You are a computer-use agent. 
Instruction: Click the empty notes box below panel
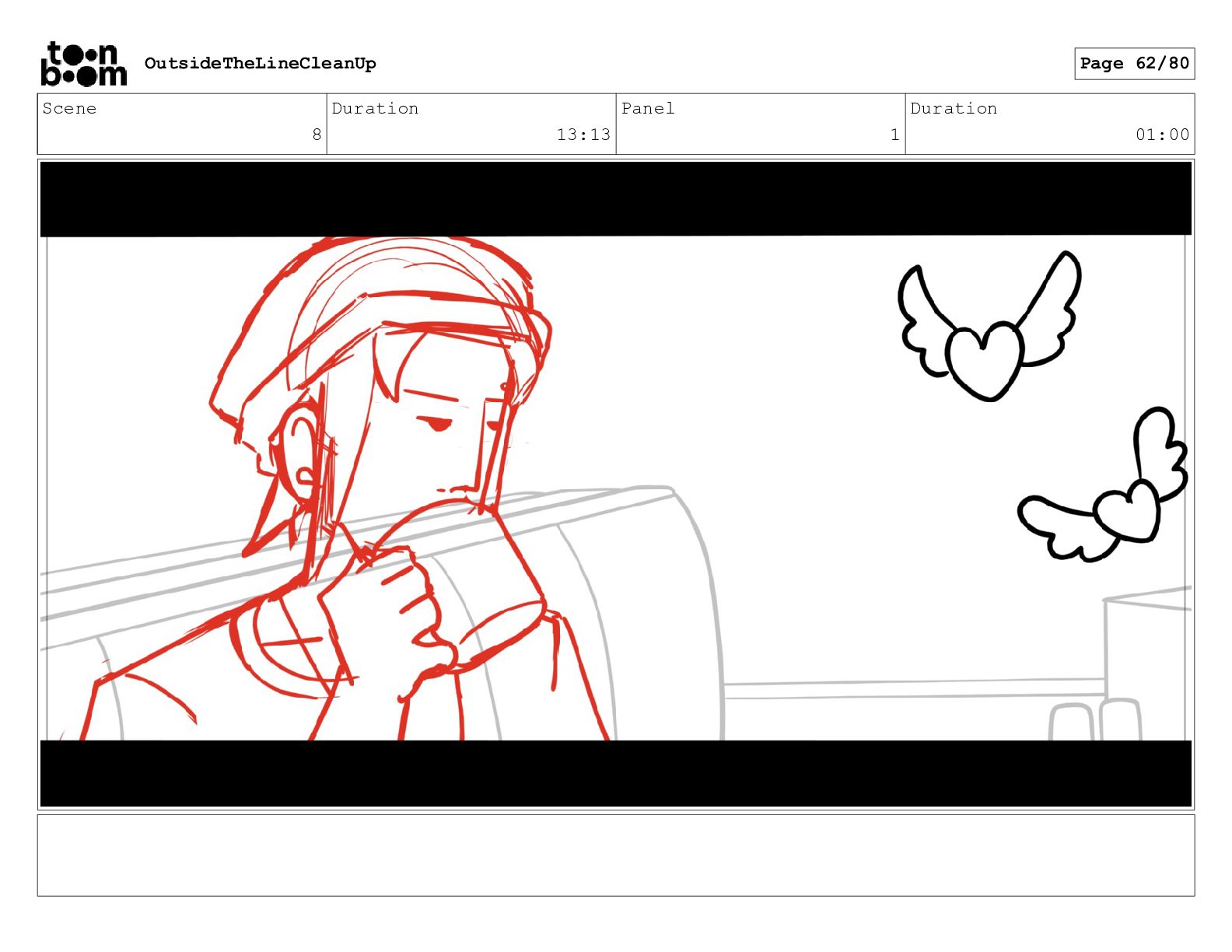click(616, 856)
